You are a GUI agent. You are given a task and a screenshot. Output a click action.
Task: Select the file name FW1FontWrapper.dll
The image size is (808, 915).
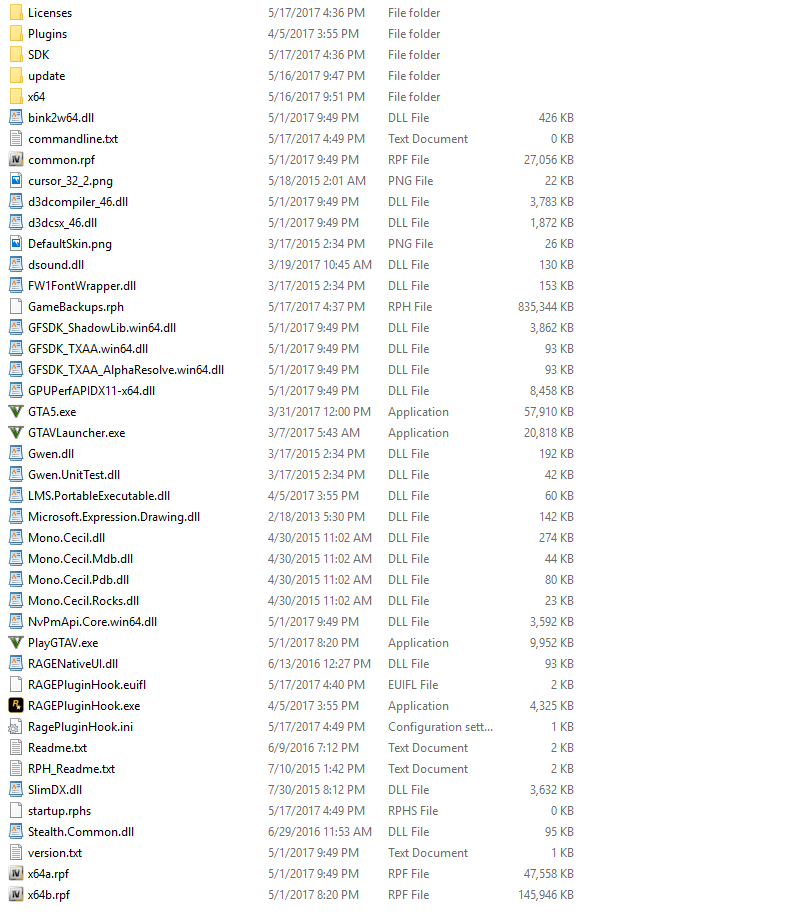[x=82, y=286]
